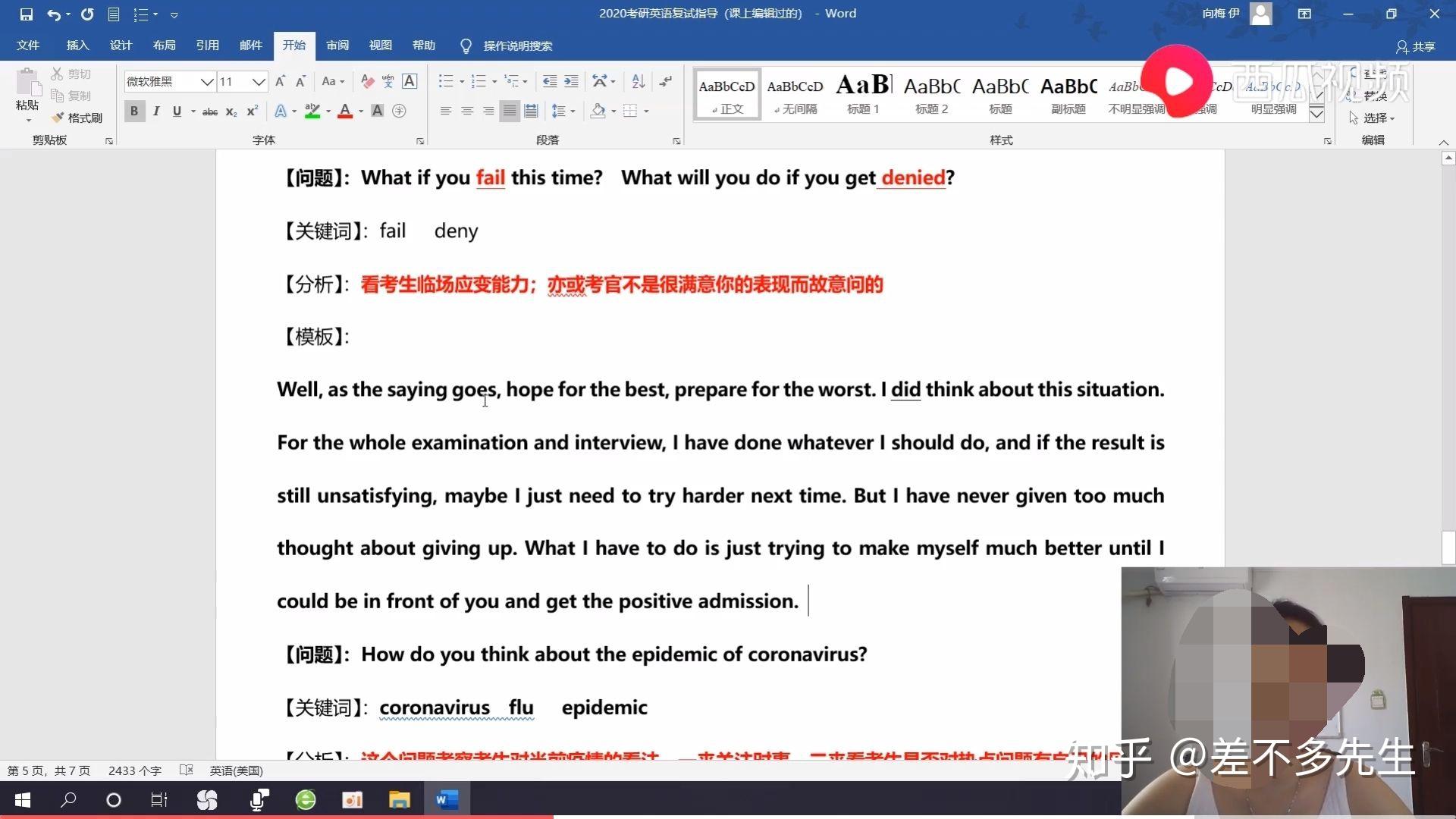
Task: Increase paragraph indent
Action: pos(571,81)
